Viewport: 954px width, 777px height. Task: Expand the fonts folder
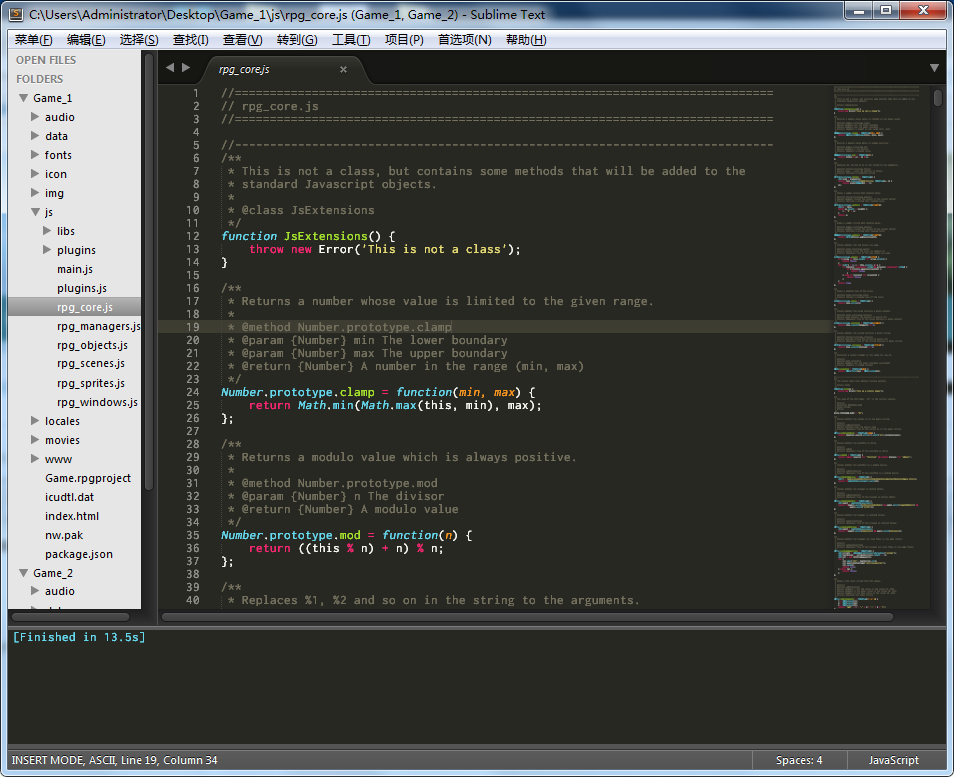[35, 155]
